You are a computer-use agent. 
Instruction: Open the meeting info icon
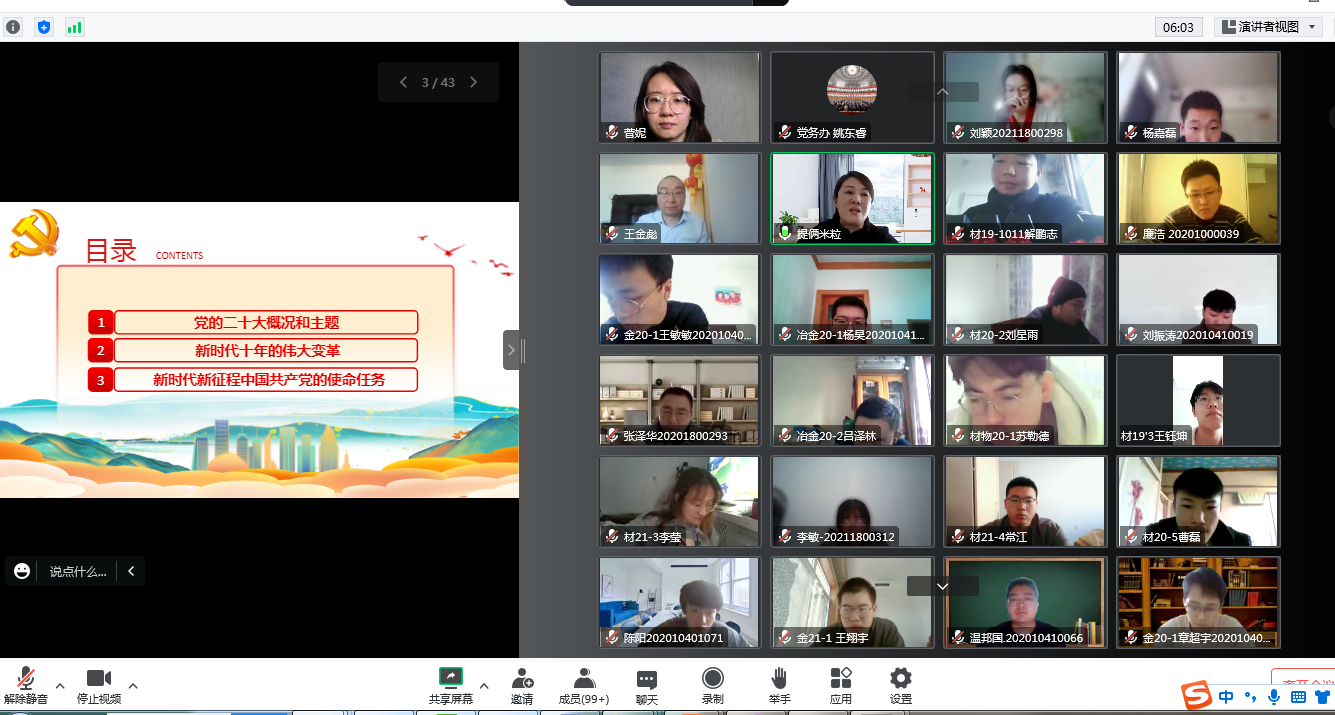[13, 27]
